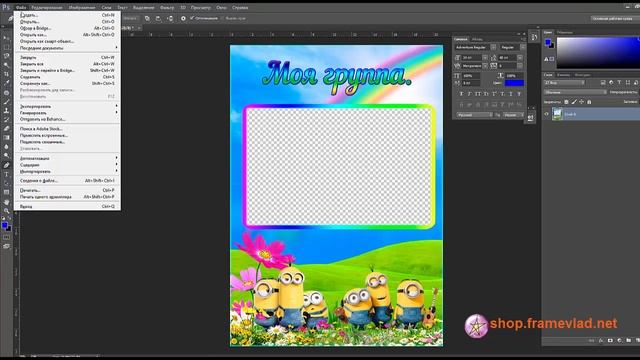Select the Pen tool
The height and width of the screenshot is (360, 640).
[x=6, y=165]
